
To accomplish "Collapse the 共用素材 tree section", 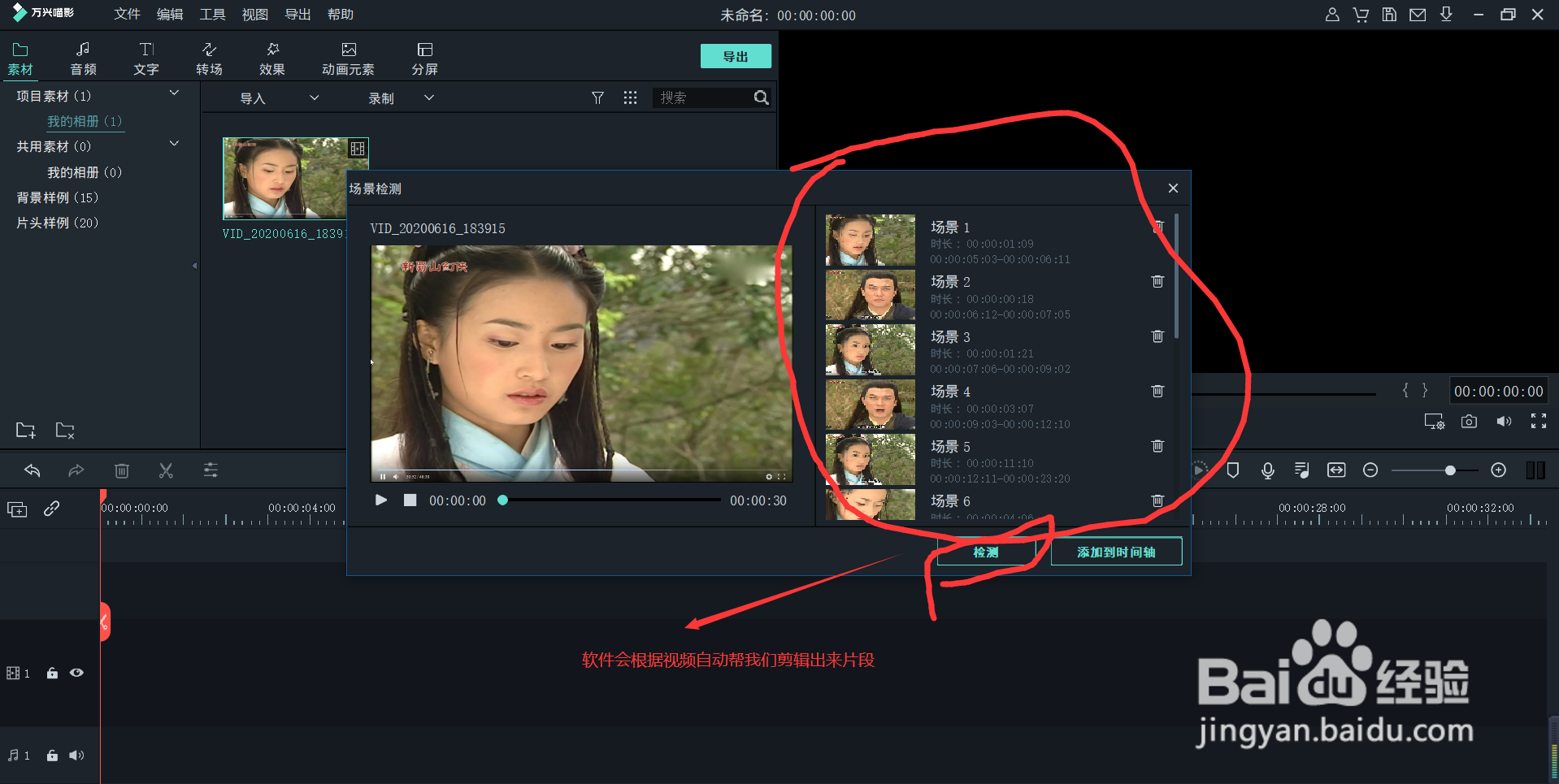I will [174, 144].
